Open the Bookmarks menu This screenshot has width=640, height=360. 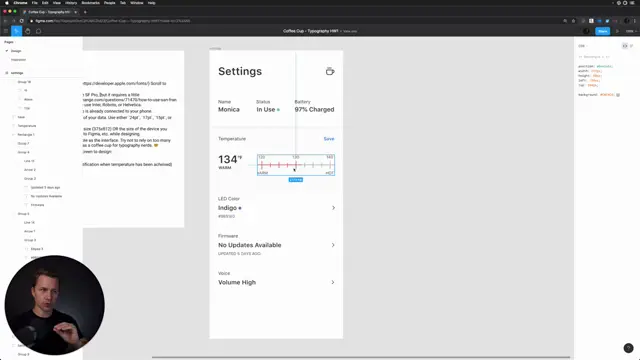91,3
